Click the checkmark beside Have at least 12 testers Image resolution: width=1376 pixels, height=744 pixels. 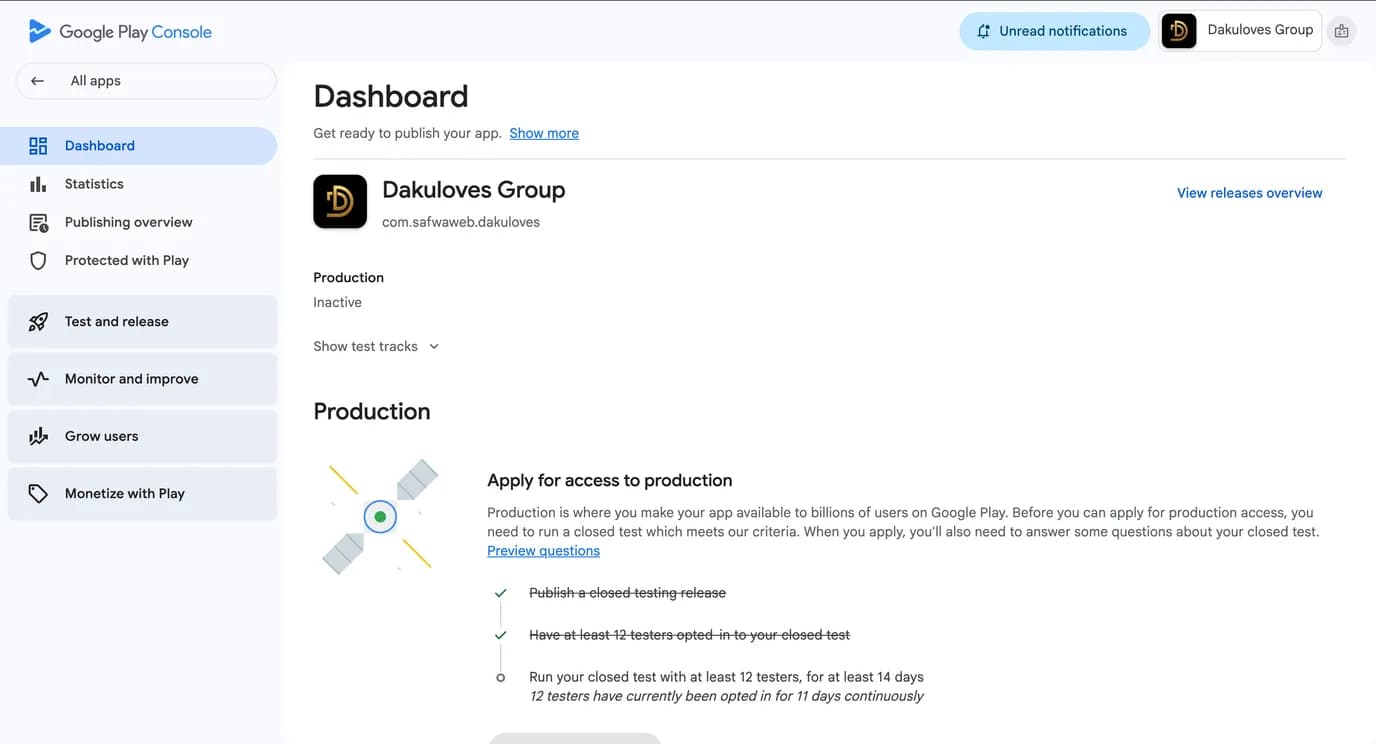(501, 635)
